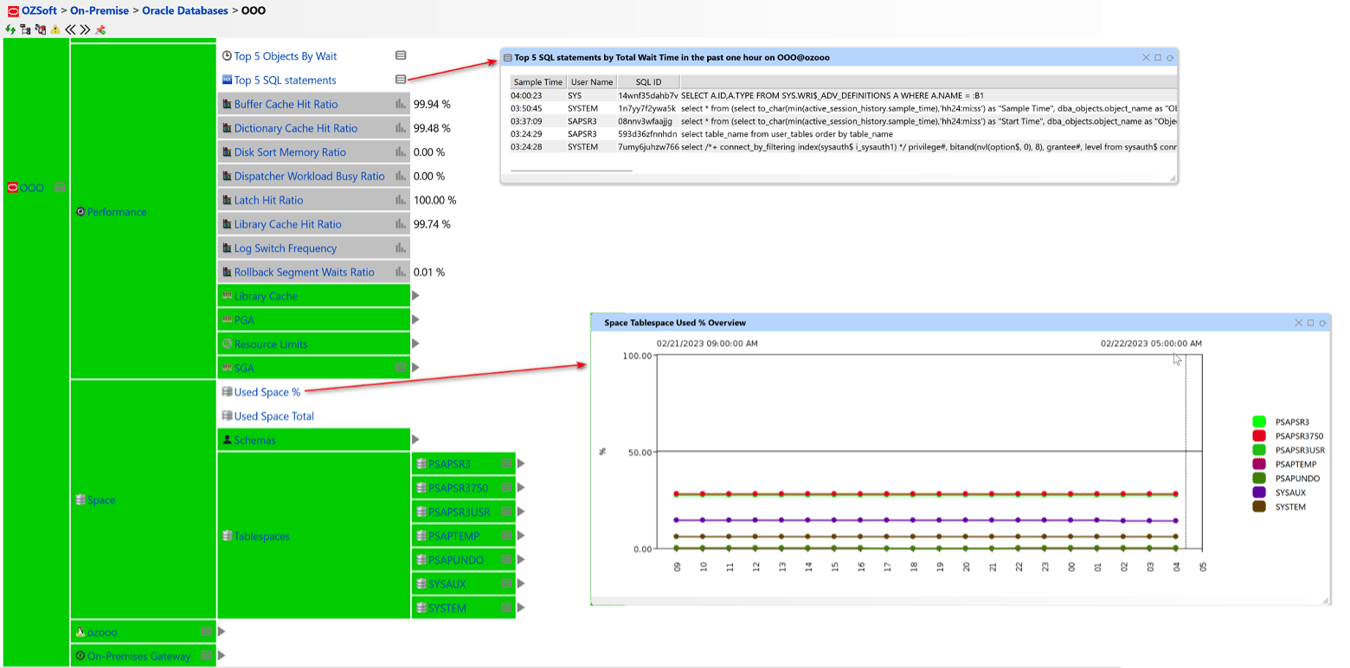Click the table icon next to Top 5 SQL statements
Image resolution: width=1350 pixels, height=668 pixels.
pyautogui.click(x=401, y=80)
